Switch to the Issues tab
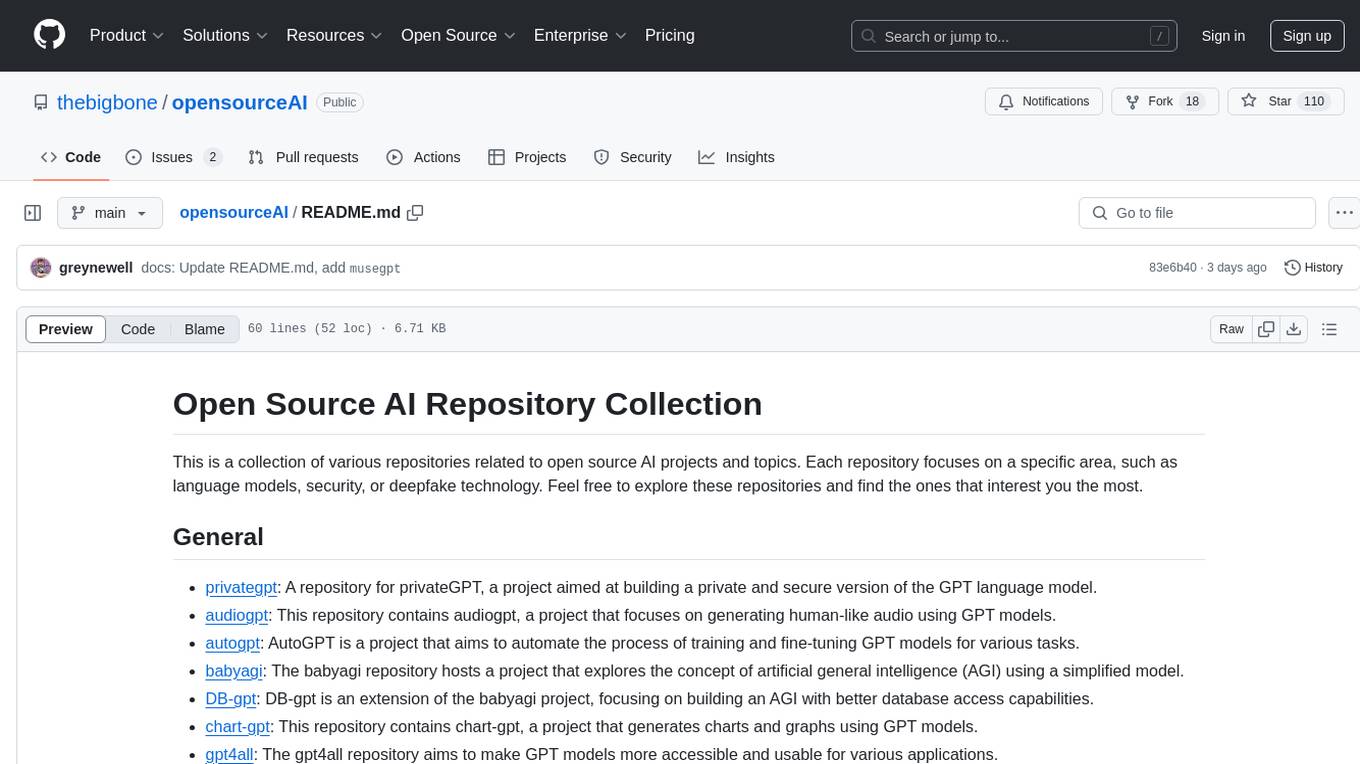Image resolution: width=1360 pixels, height=764 pixels. (x=173, y=157)
